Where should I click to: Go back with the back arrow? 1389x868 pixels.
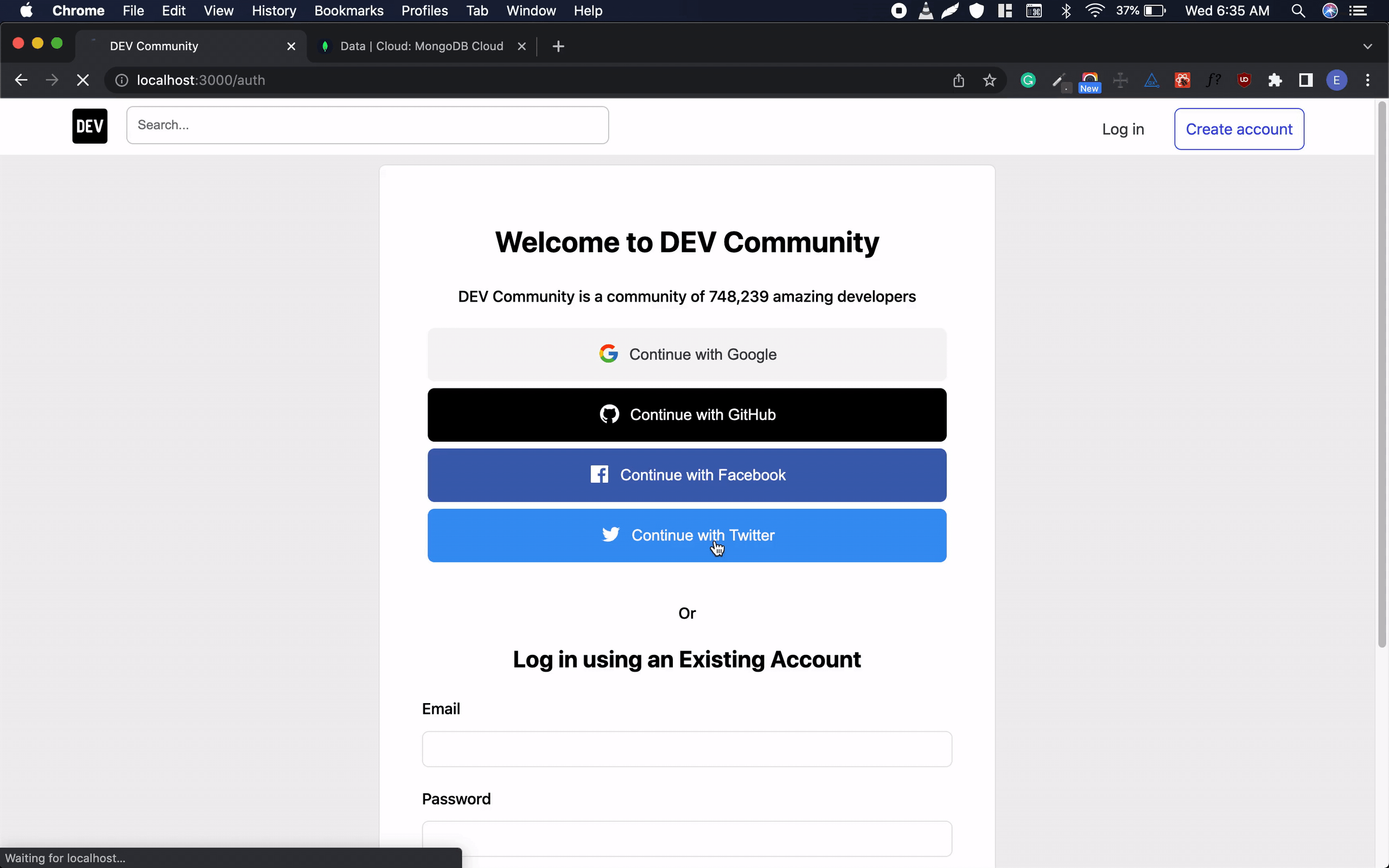(21, 80)
